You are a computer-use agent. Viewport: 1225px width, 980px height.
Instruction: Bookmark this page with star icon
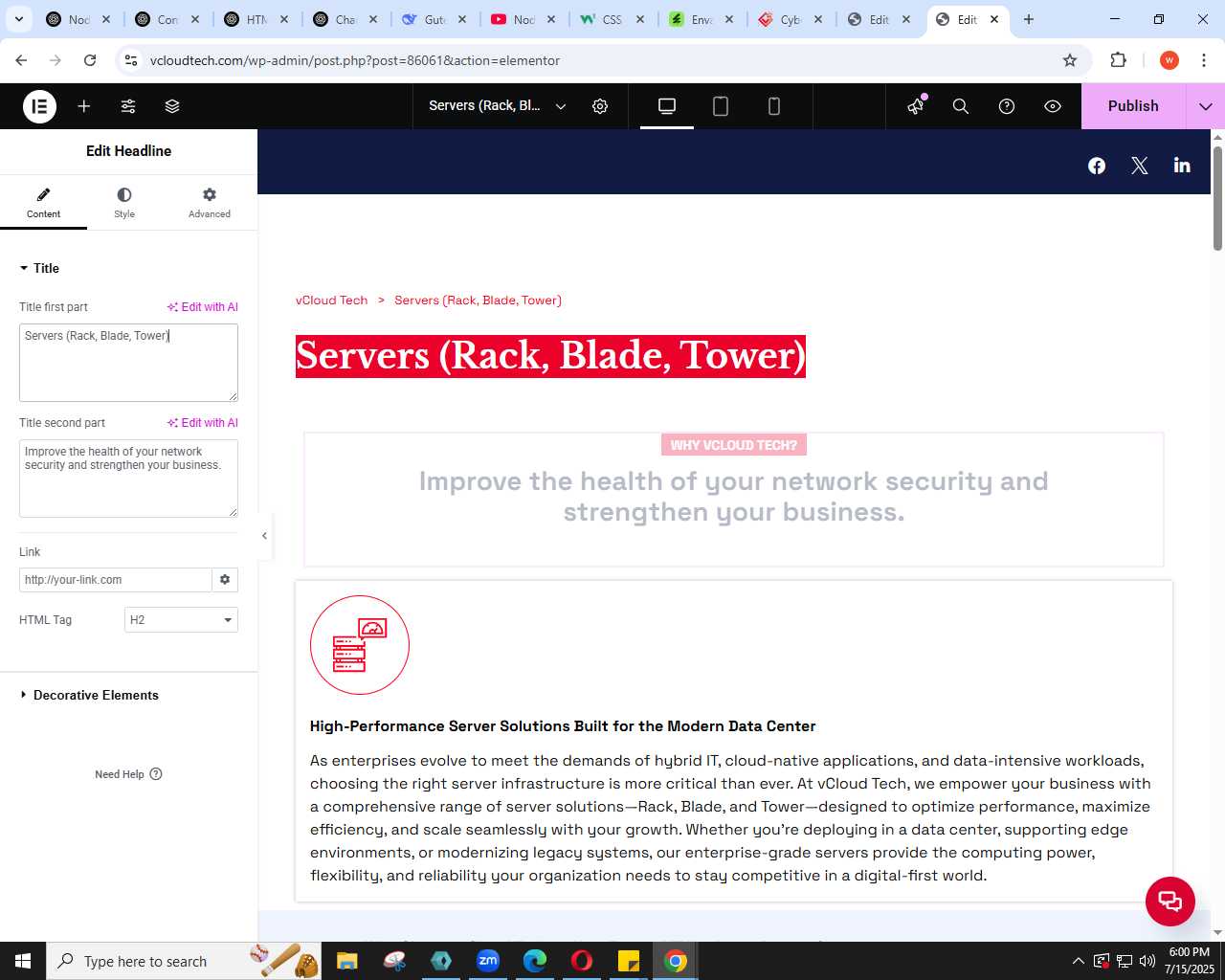1070,60
